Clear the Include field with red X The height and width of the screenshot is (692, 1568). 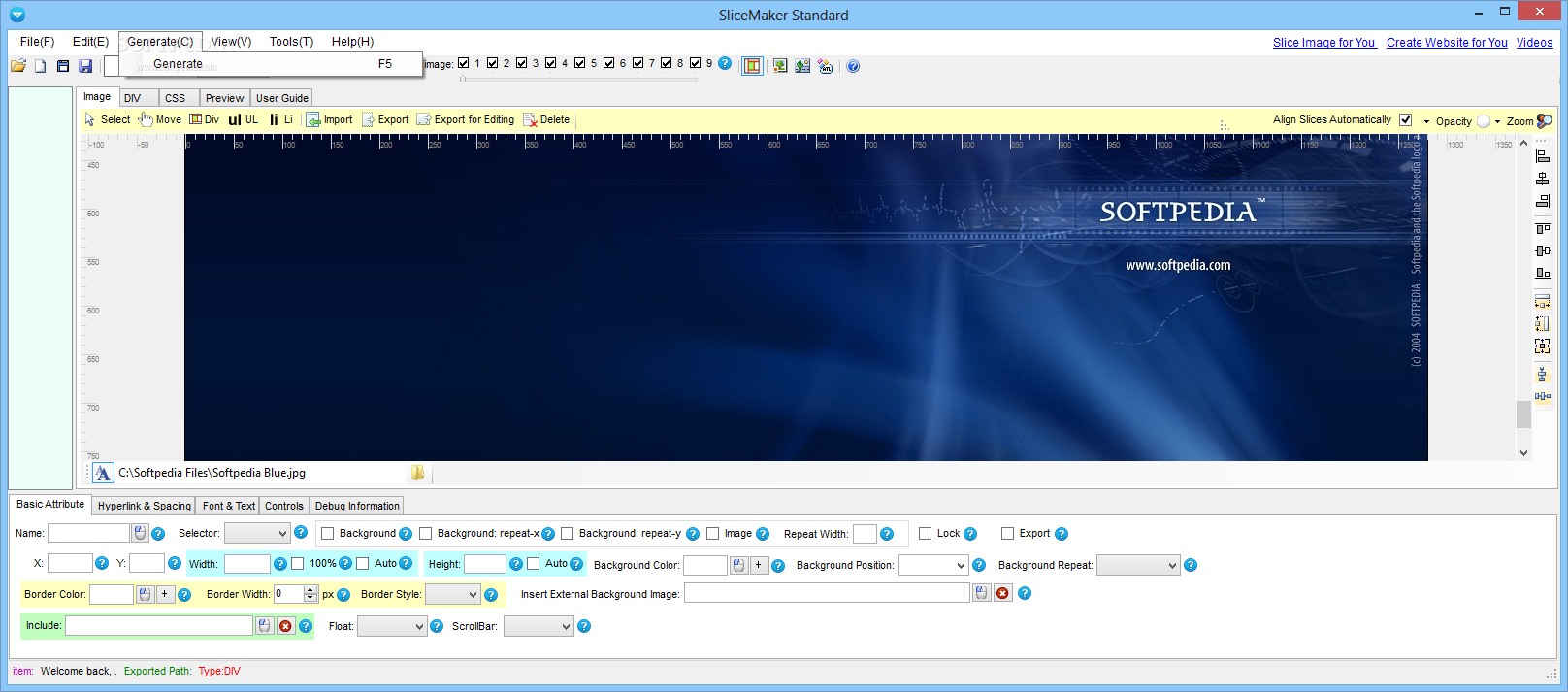tap(285, 626)
